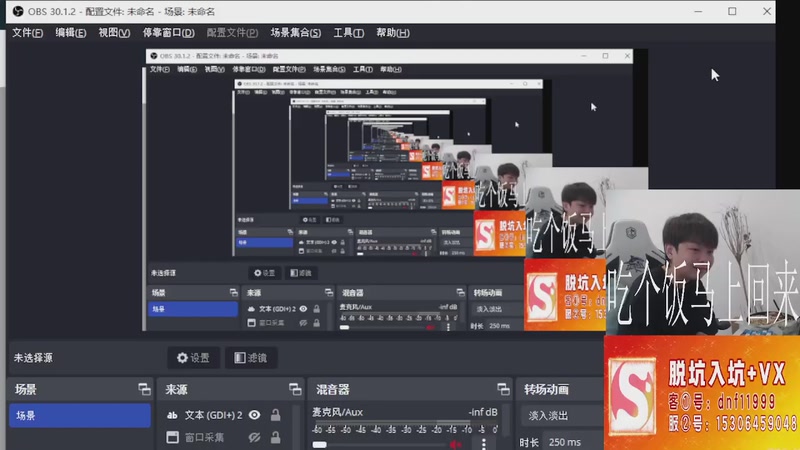Click the ab text icon of 文本 (GDI+) 2
Image resolution: width=800 pixels, height=450 pixels.
pyautogui.click(x=172, y=415)
